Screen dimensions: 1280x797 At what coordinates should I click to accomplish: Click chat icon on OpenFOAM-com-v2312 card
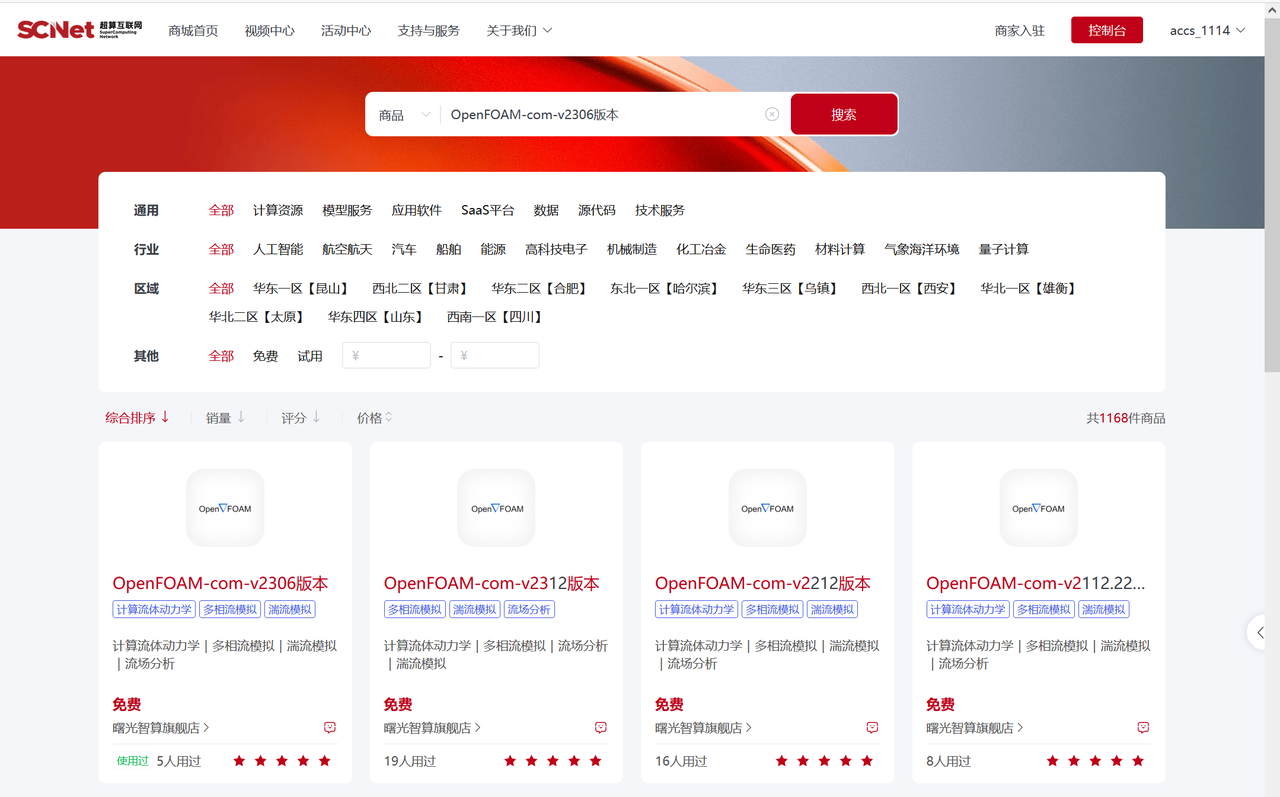(x=601, y=728)
